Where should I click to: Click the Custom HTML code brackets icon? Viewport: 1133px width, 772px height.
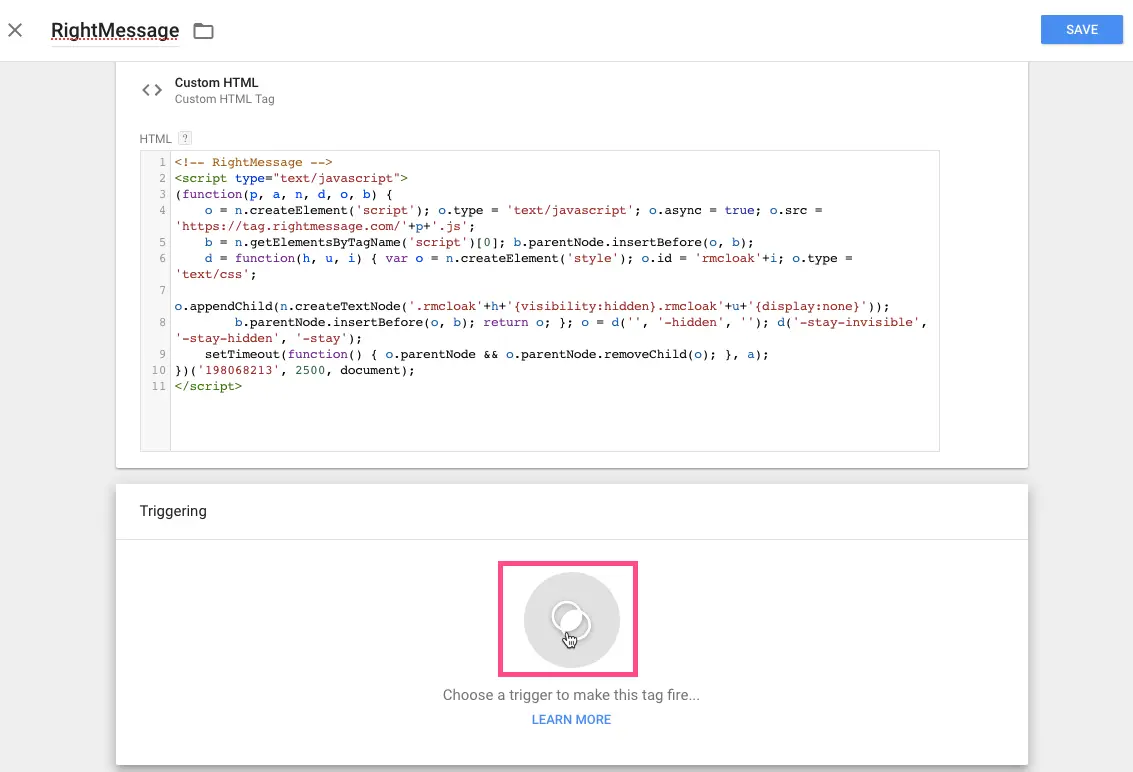point(152,90)
